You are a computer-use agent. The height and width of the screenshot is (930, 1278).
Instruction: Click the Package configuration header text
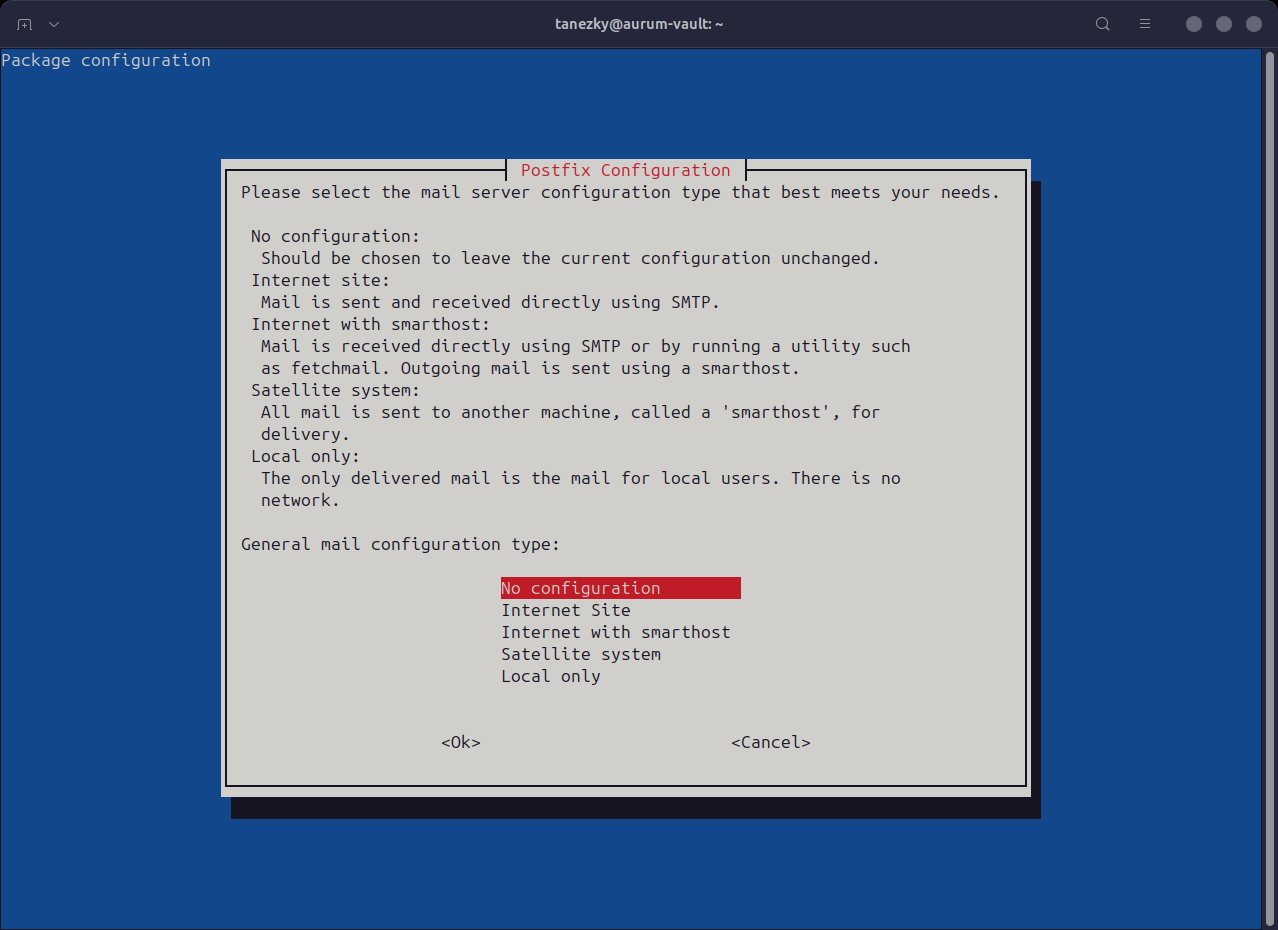106,60
